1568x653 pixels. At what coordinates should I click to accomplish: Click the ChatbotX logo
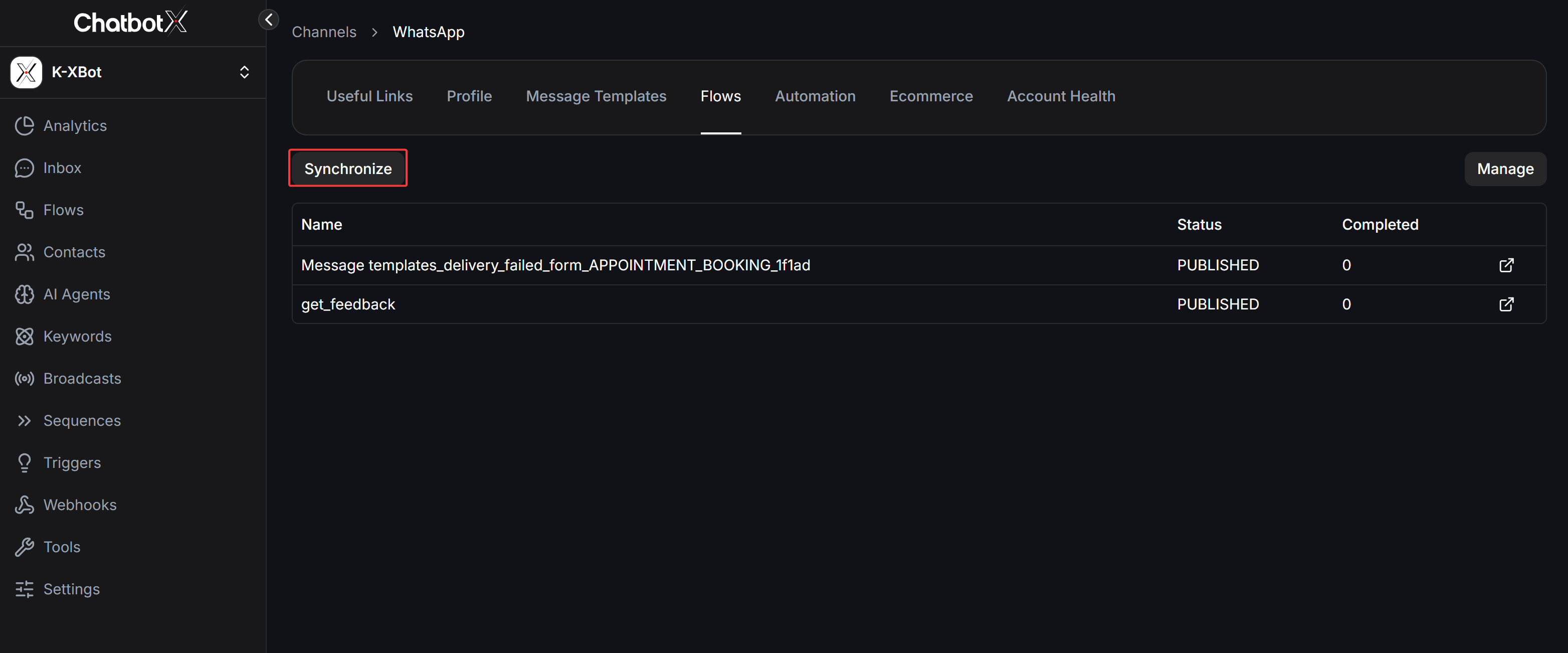click(130, 23)
